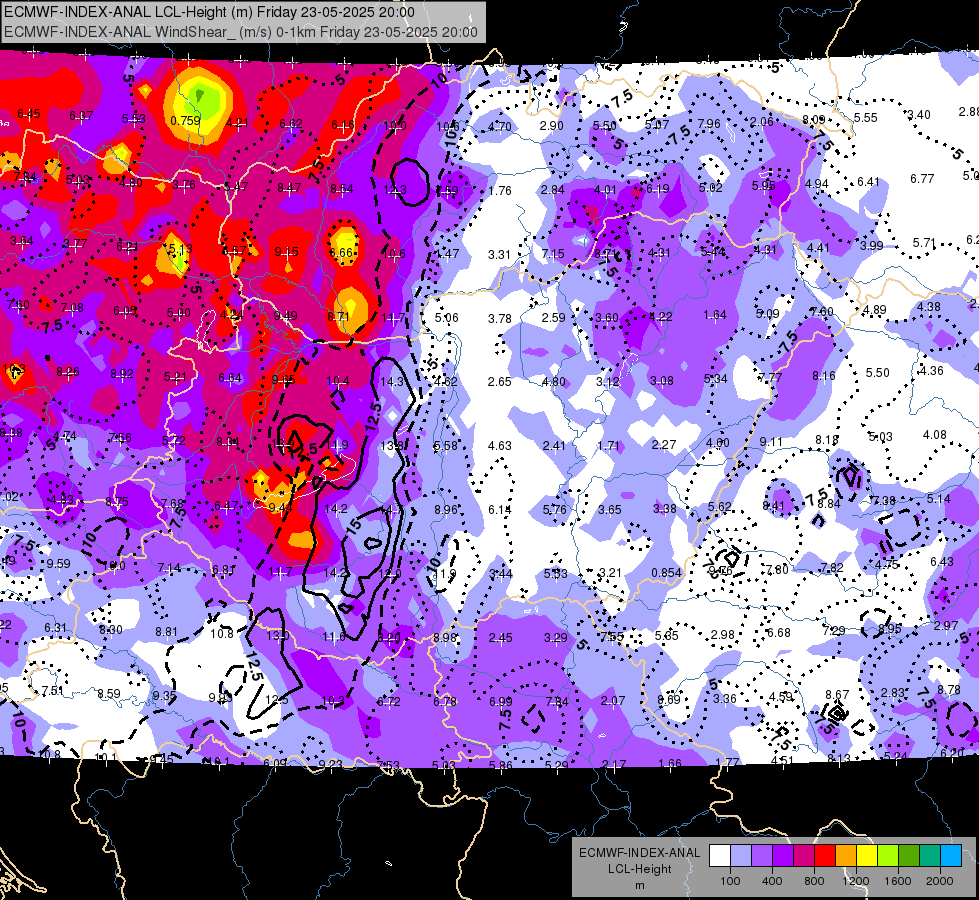Click the white legend swatch below 100
This screenshot has width=979, height=900.
(720, 856)
